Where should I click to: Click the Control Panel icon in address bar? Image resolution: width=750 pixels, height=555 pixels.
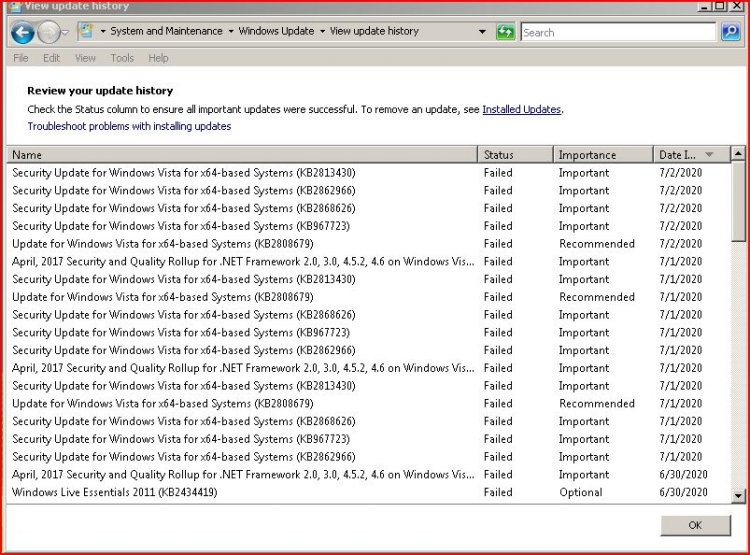click(86, 31)
